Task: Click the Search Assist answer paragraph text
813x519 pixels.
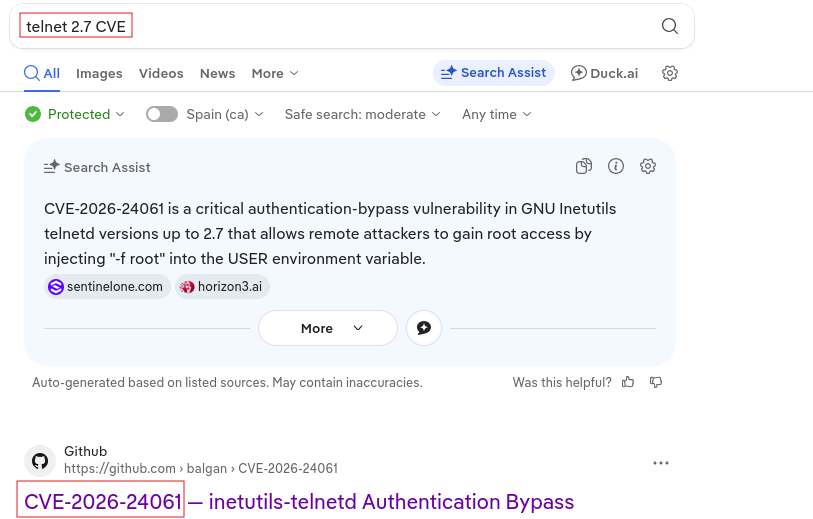Action: coord(330,234)
